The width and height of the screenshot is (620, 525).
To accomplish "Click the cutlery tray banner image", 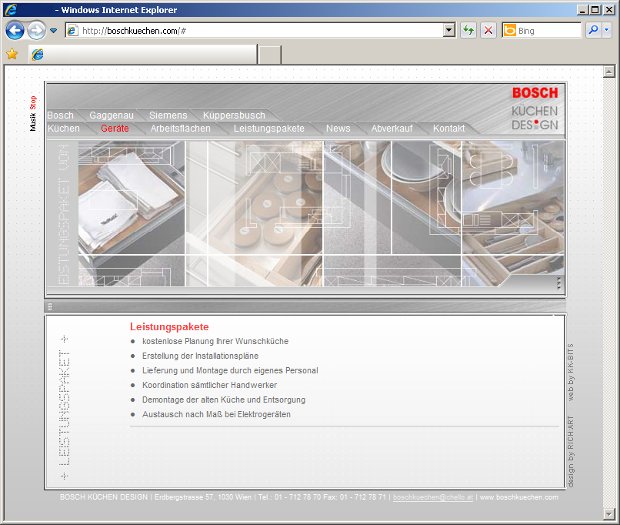I will pyautogui.click(x=513, y=213).
